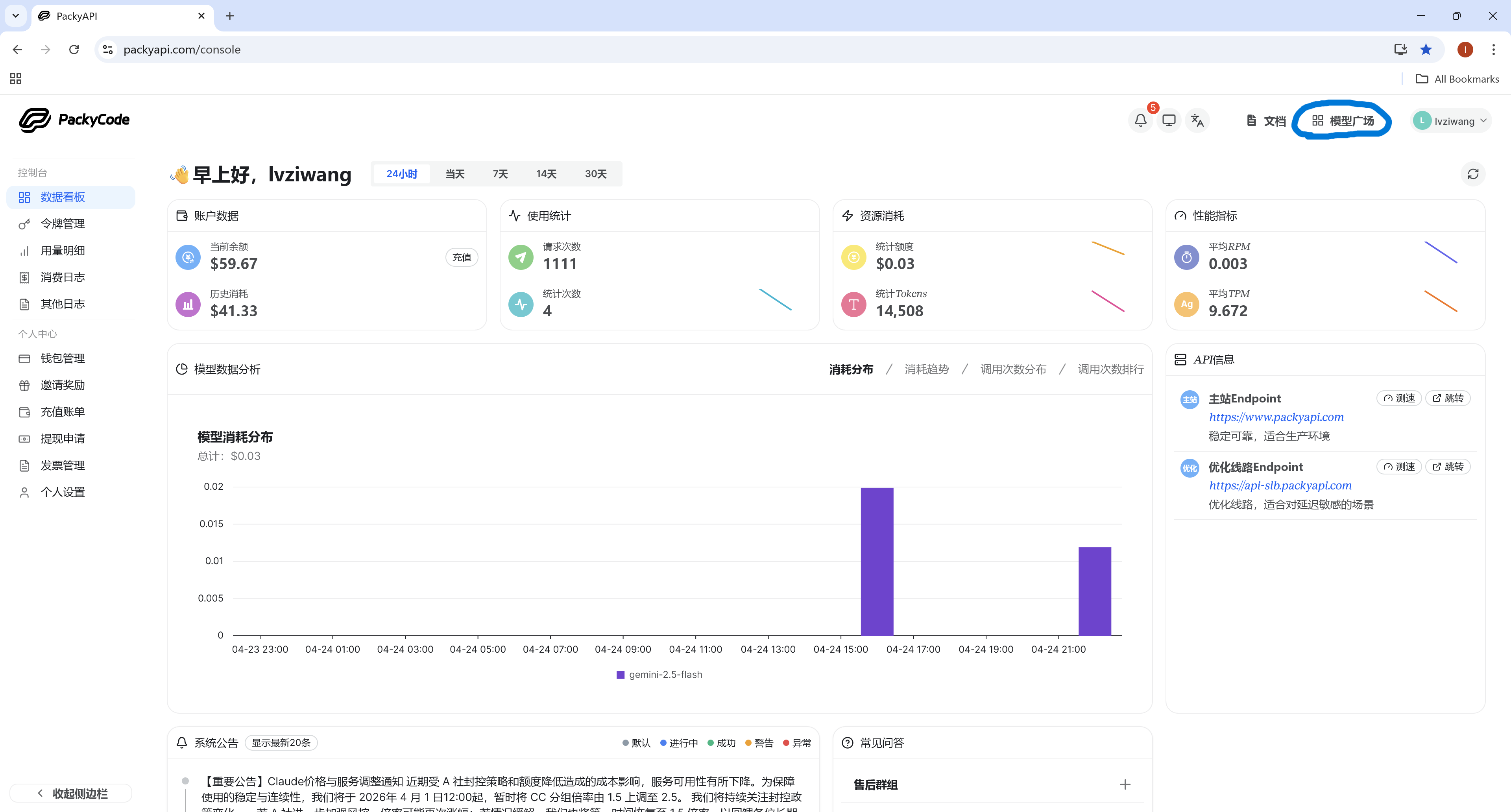Click the monitor theme icon in header
The image size is (1511, 812).
click(1168, 120)
